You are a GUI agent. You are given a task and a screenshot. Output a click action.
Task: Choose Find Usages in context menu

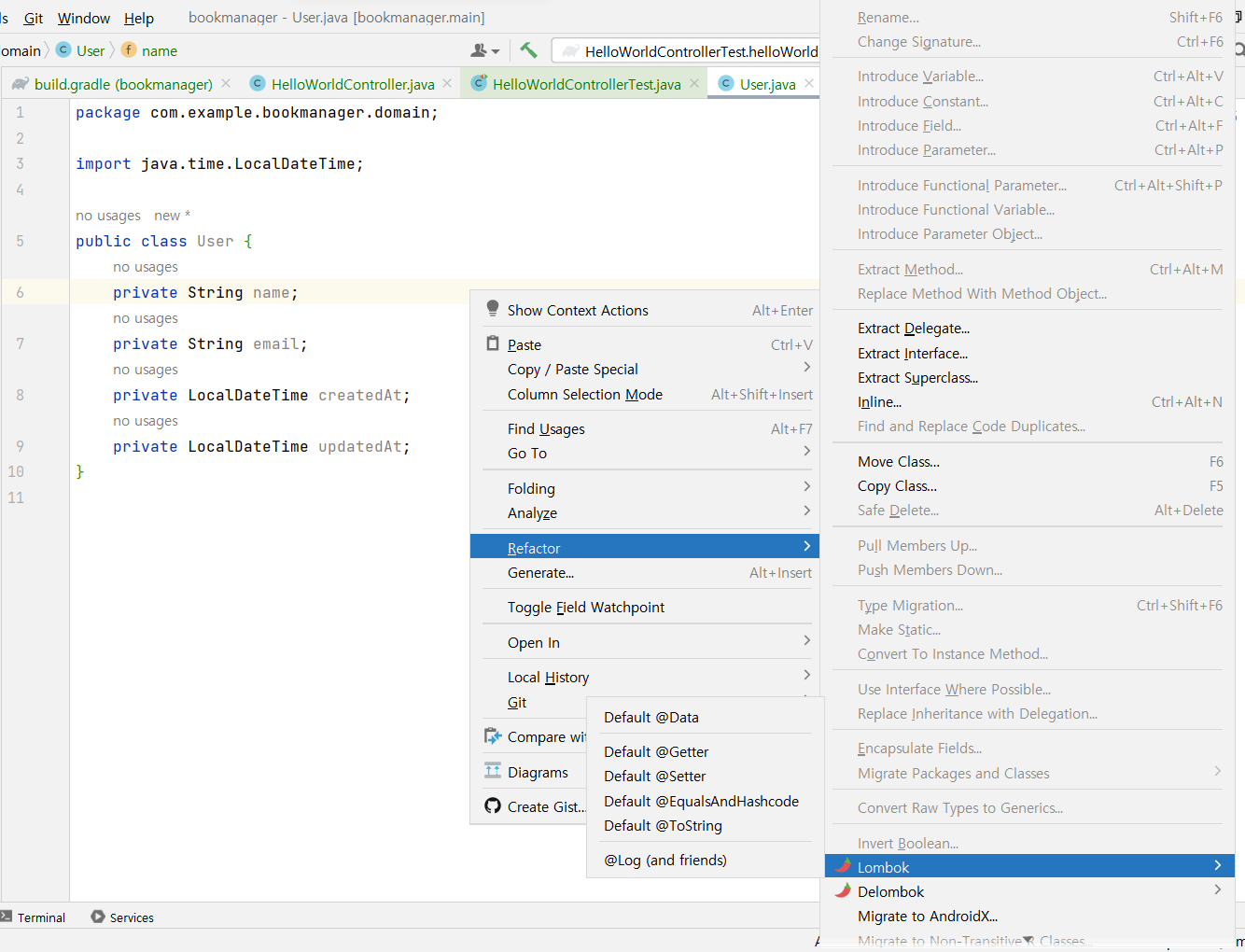(x=645, y=428)
